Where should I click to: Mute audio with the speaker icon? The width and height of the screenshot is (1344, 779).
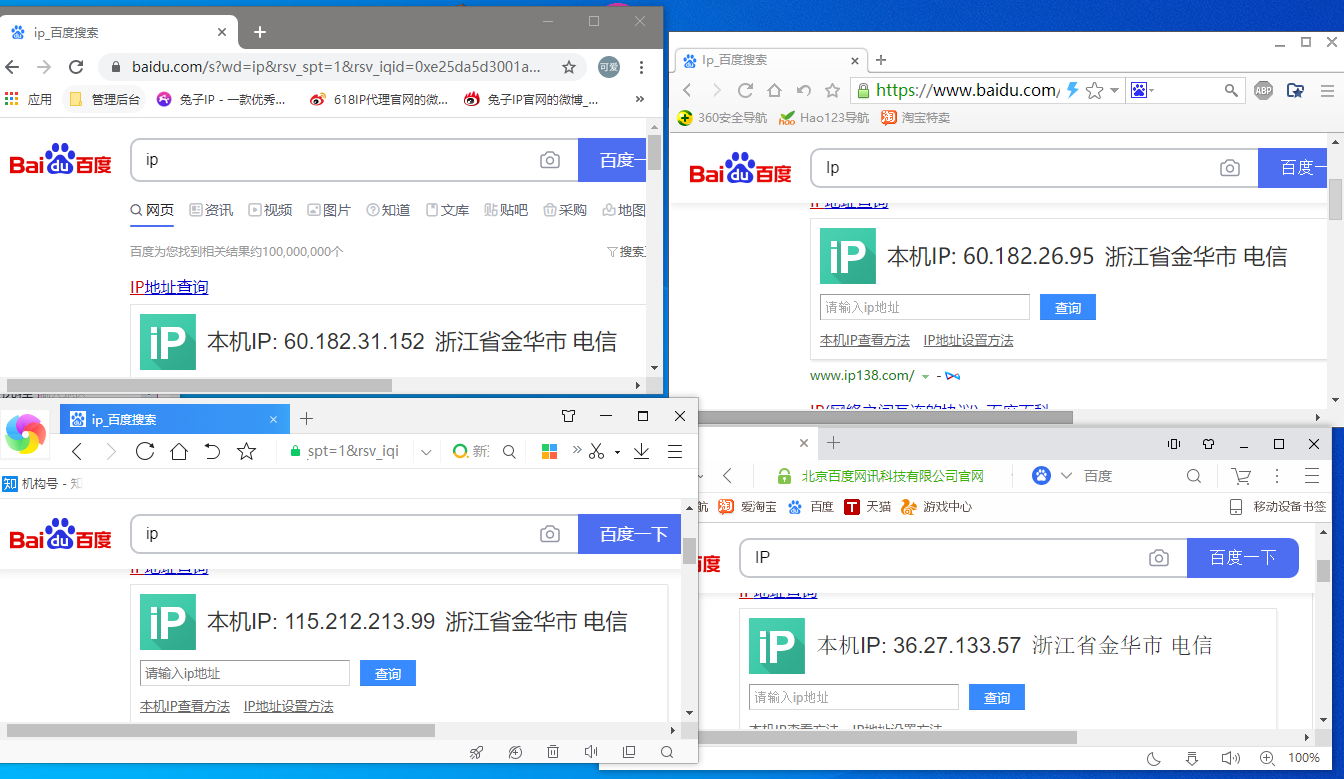(x=590, y=751)
